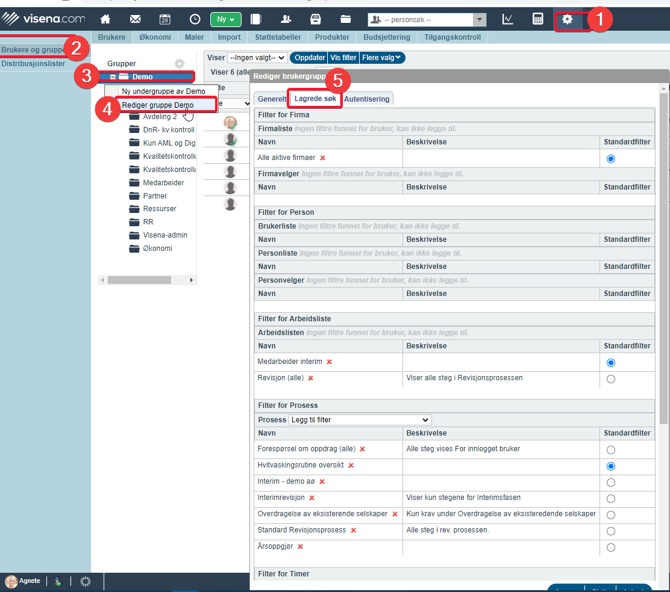This screenshot has width=670, height=592.
Task: Choose Rediger gruppe Demo
Action: pyautogui.click(x=157, y=105)
